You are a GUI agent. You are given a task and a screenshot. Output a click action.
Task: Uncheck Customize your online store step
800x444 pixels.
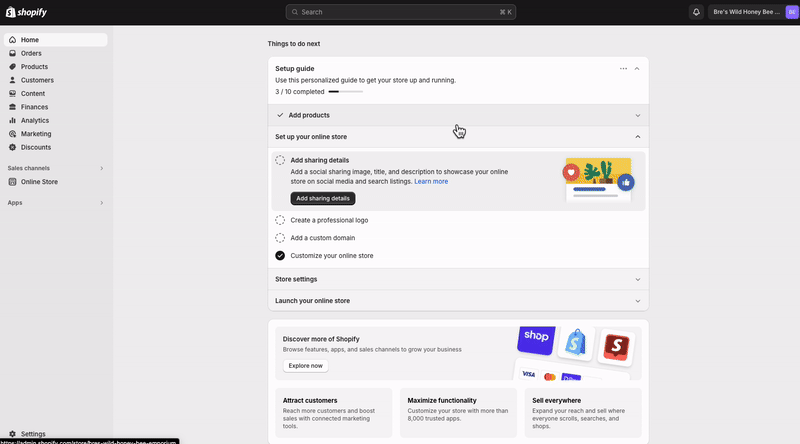point(280,256)
